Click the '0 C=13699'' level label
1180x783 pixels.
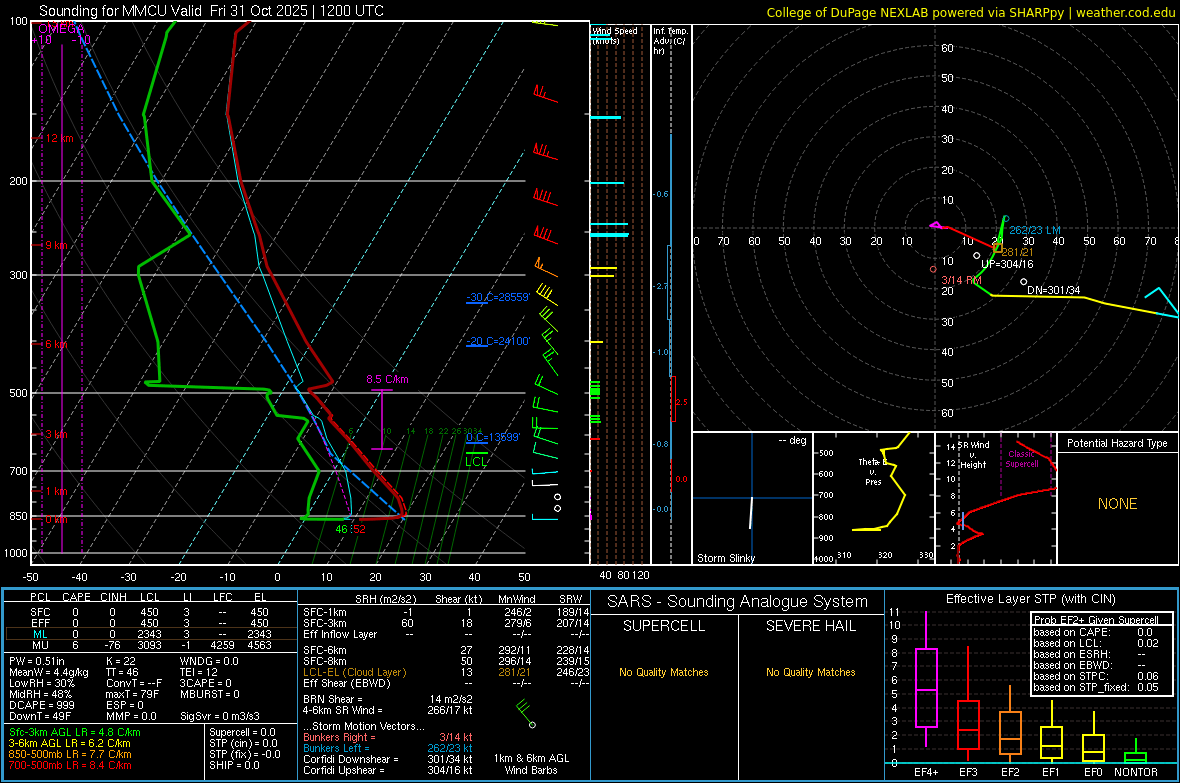click(493, 437)
